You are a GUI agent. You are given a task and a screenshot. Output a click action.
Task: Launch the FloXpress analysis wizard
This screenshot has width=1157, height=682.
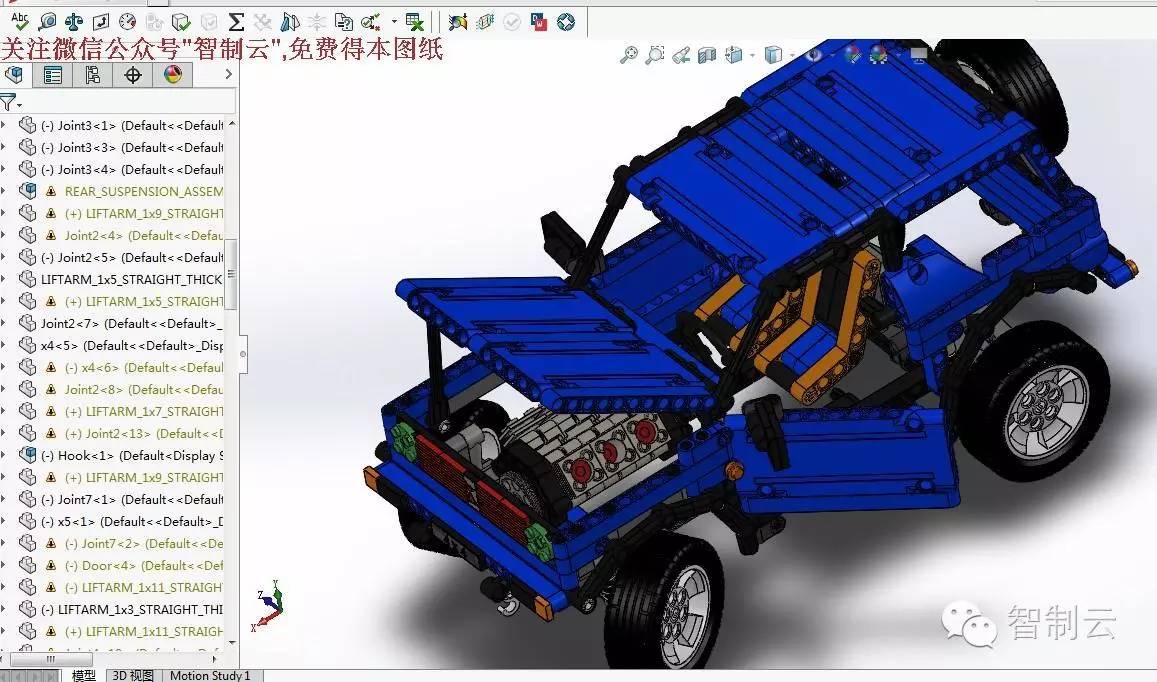tap(485, 21)
